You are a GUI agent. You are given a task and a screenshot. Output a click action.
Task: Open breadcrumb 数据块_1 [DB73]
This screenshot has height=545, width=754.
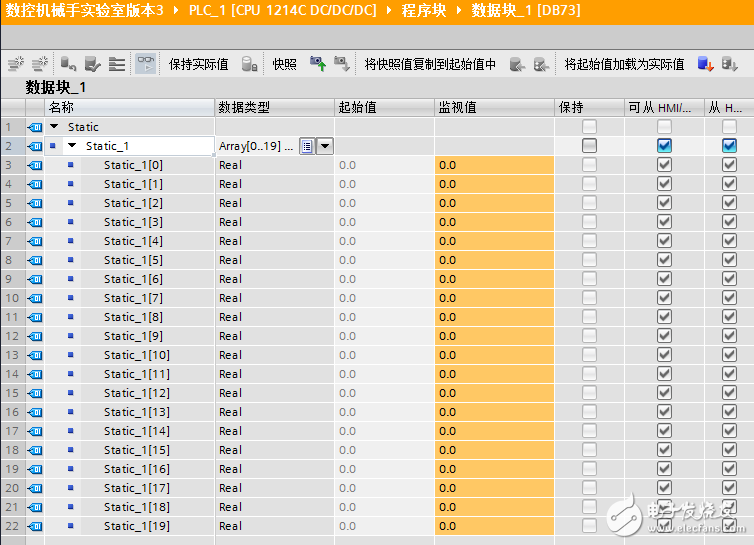pos(526,10)
